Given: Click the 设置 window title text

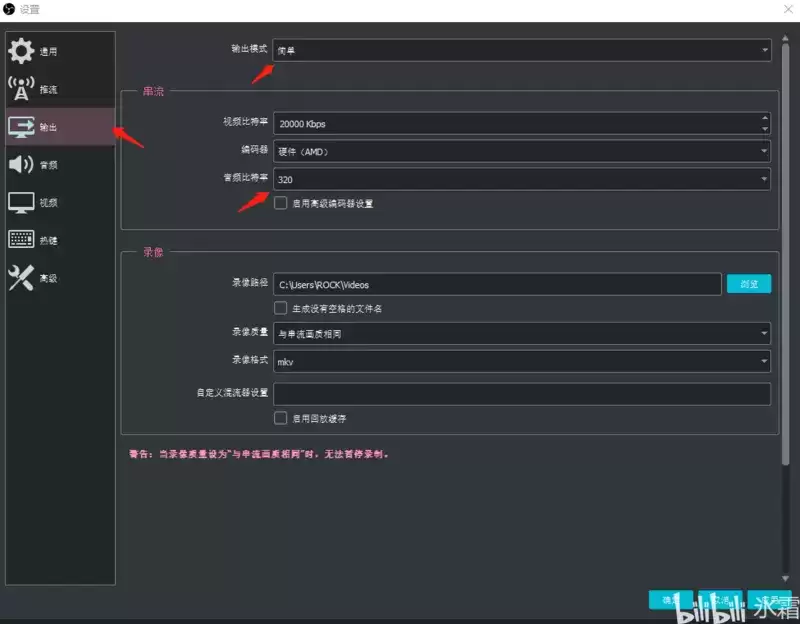Looking at the screenshot, I should (x=30, y=9).
